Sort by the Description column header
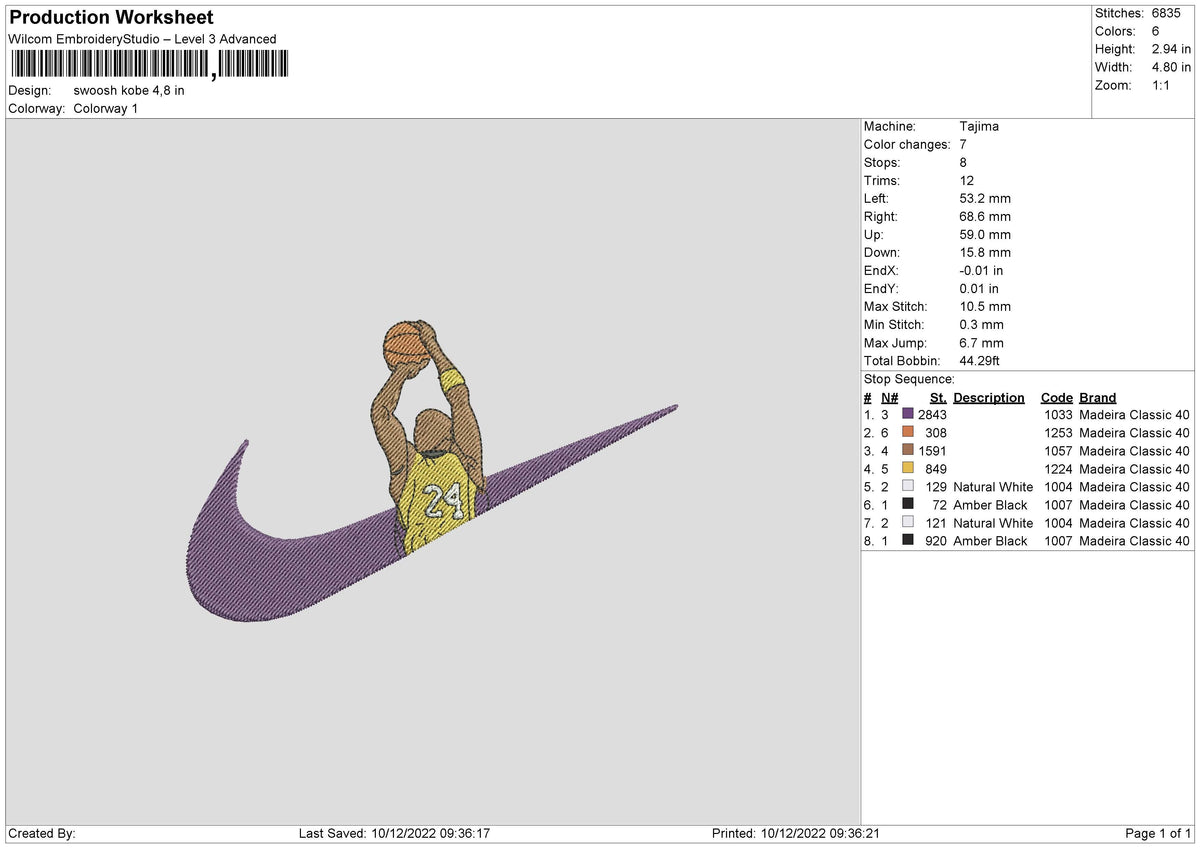 (988, 397)
